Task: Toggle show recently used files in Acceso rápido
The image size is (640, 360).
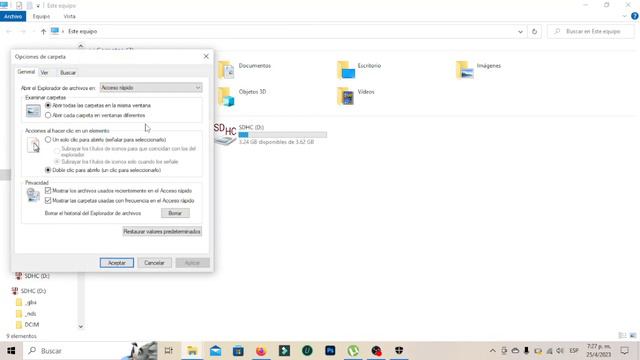Action: coord(48,191)
